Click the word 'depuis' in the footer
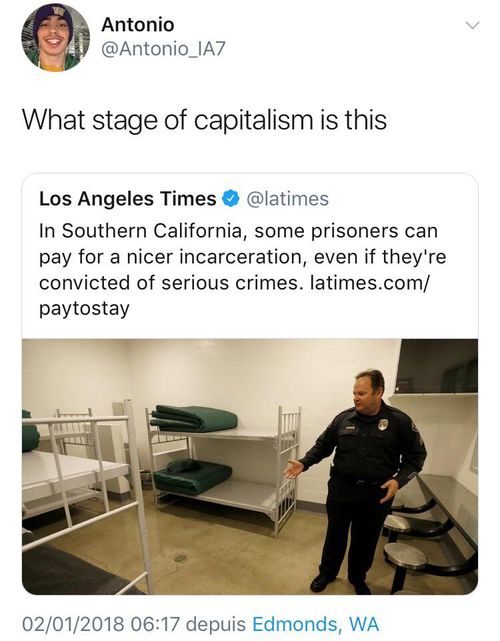 tap(216, 625)
